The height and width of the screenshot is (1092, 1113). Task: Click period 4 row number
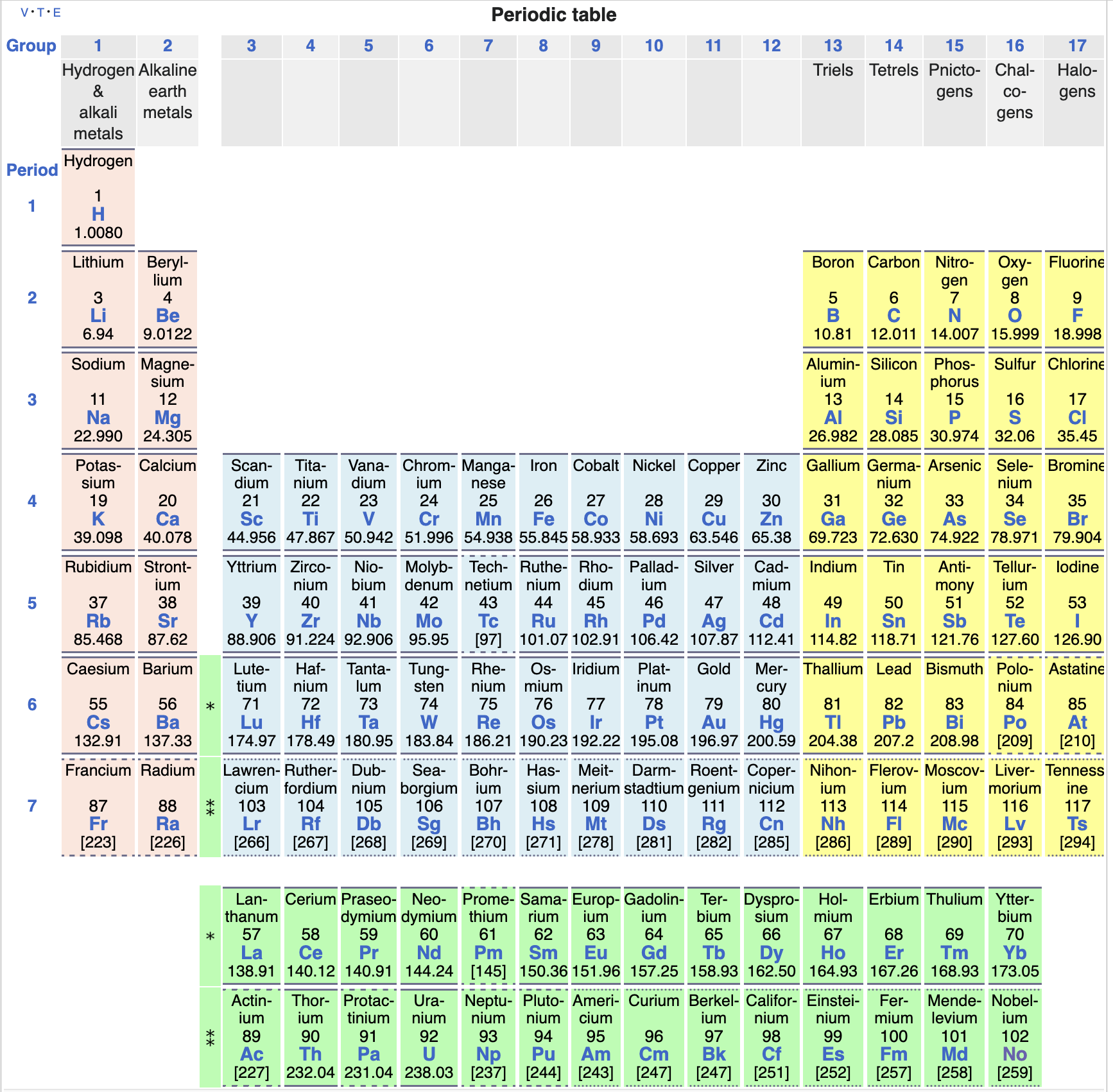(x=32, y=501)
